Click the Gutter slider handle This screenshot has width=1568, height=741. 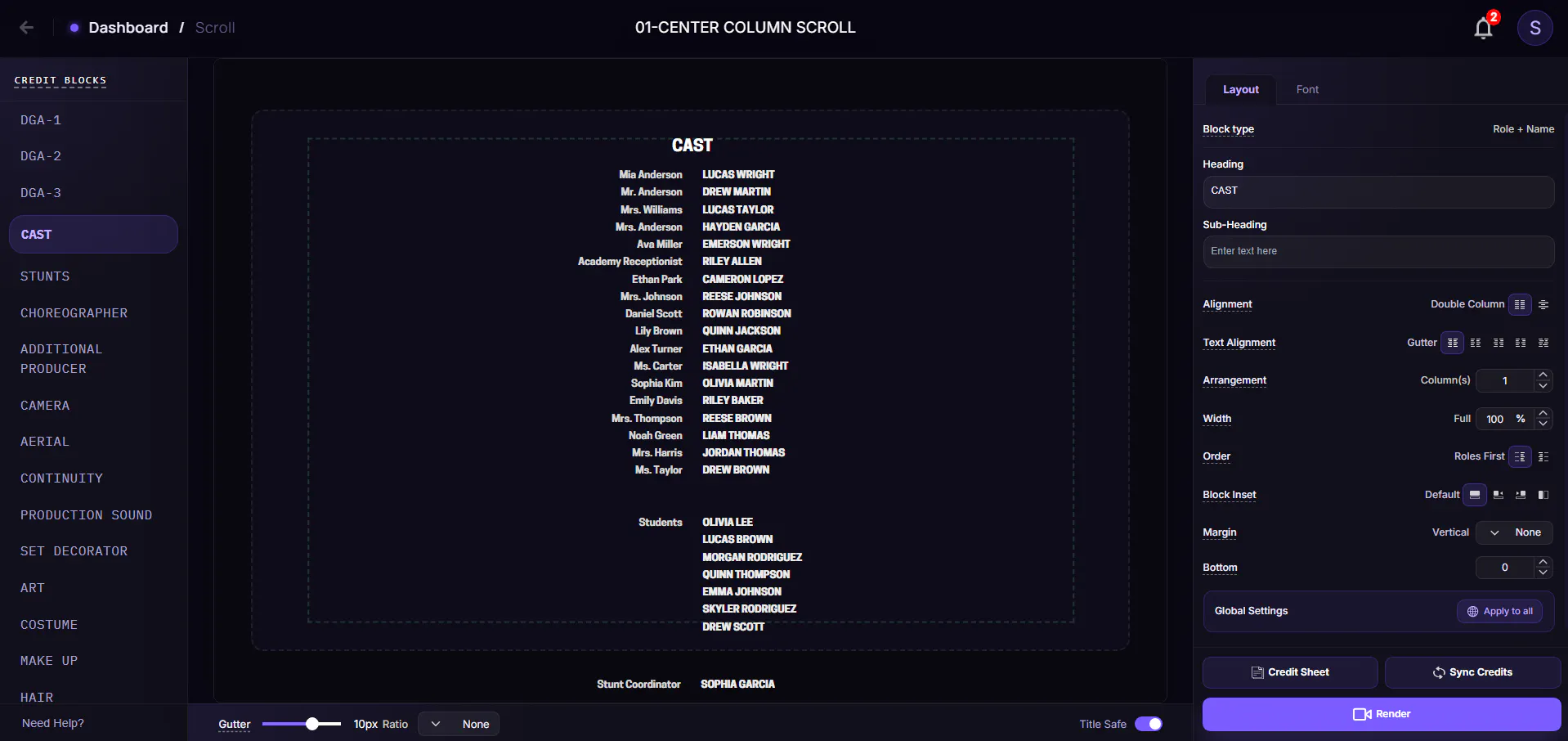pyautogui.click(x=312, y=724)
